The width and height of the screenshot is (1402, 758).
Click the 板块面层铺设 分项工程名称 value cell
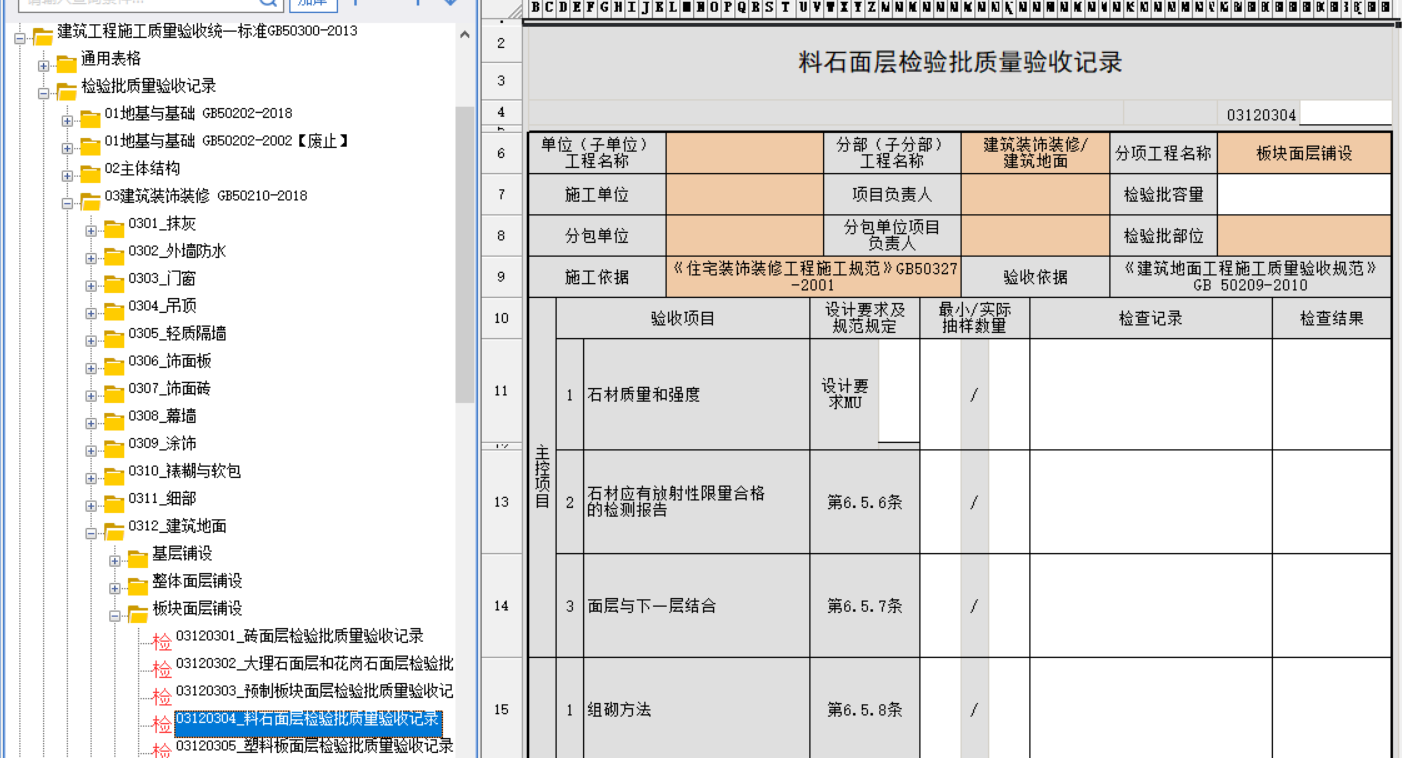tap(1304, 153)
